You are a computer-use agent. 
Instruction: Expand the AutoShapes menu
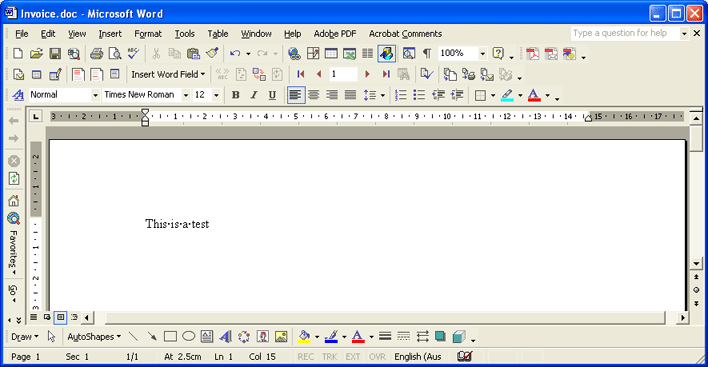point(94,337)
